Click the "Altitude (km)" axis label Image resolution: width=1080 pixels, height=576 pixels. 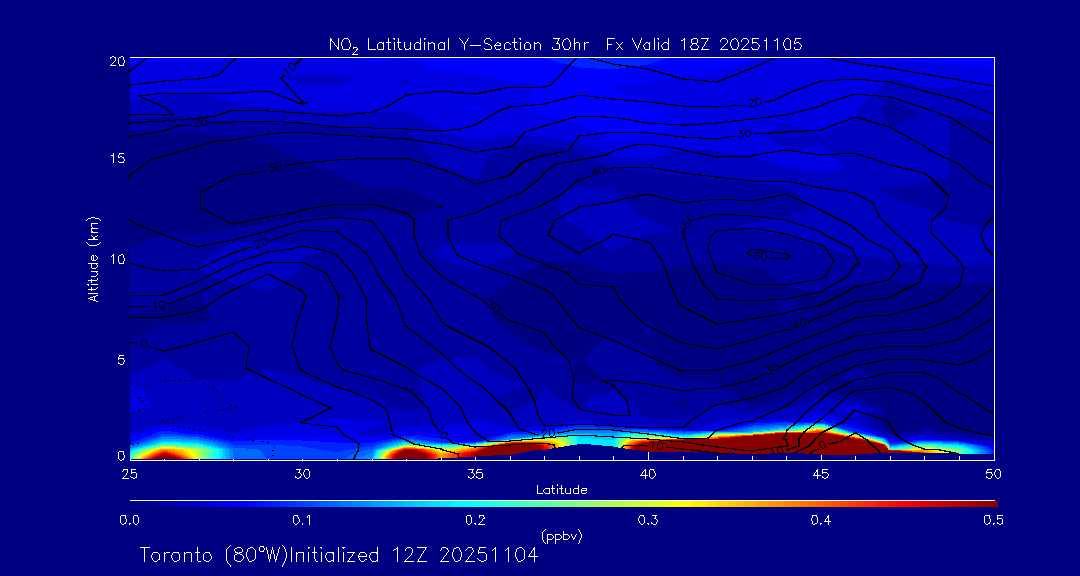click(x=93, y=257)
